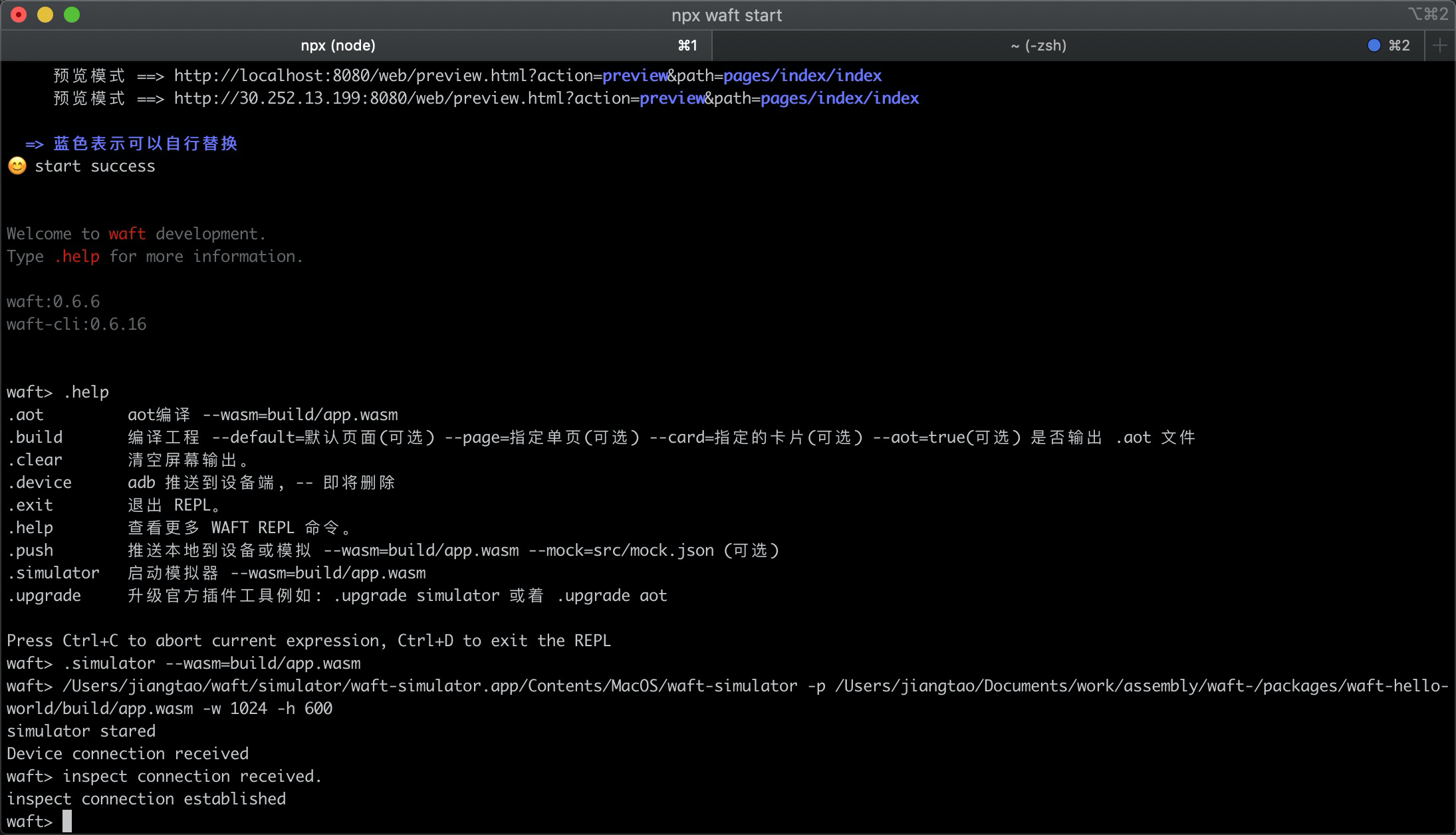The image size is (1456, 835).
Task: Open the localhost:8080 preview URL
Action: [527, 76]
